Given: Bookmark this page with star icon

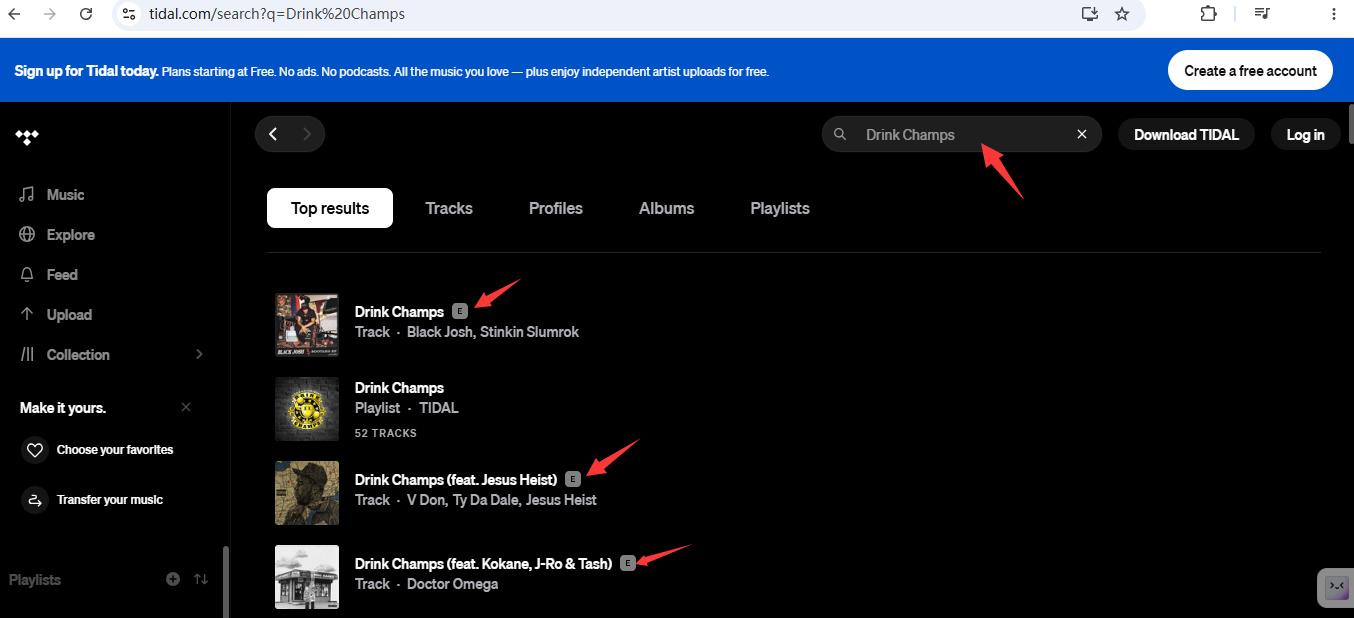Looking at the screenshot, I should click(x=1122, y=14).
